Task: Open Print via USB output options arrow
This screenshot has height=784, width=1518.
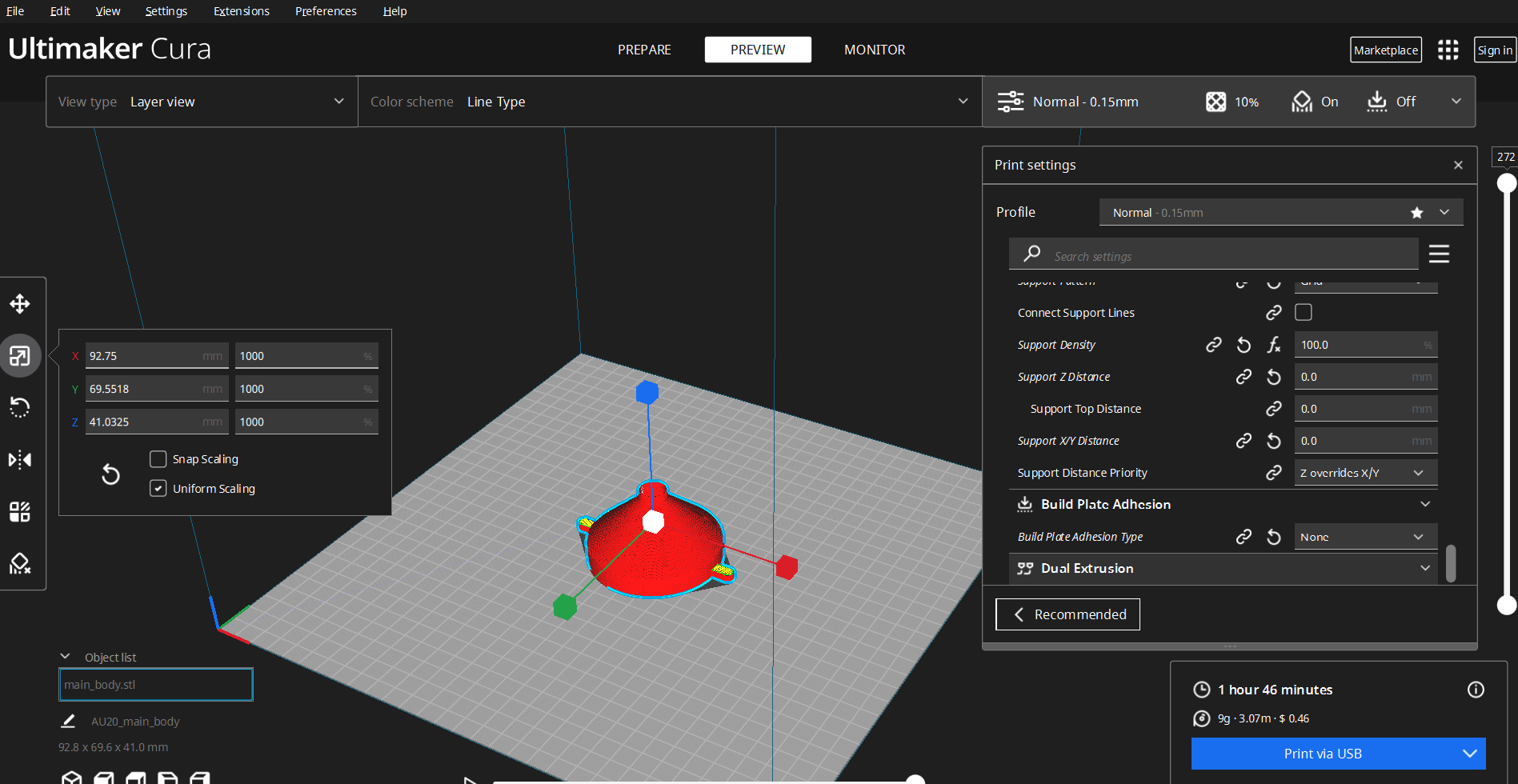Action: (x=1469, y=754)
